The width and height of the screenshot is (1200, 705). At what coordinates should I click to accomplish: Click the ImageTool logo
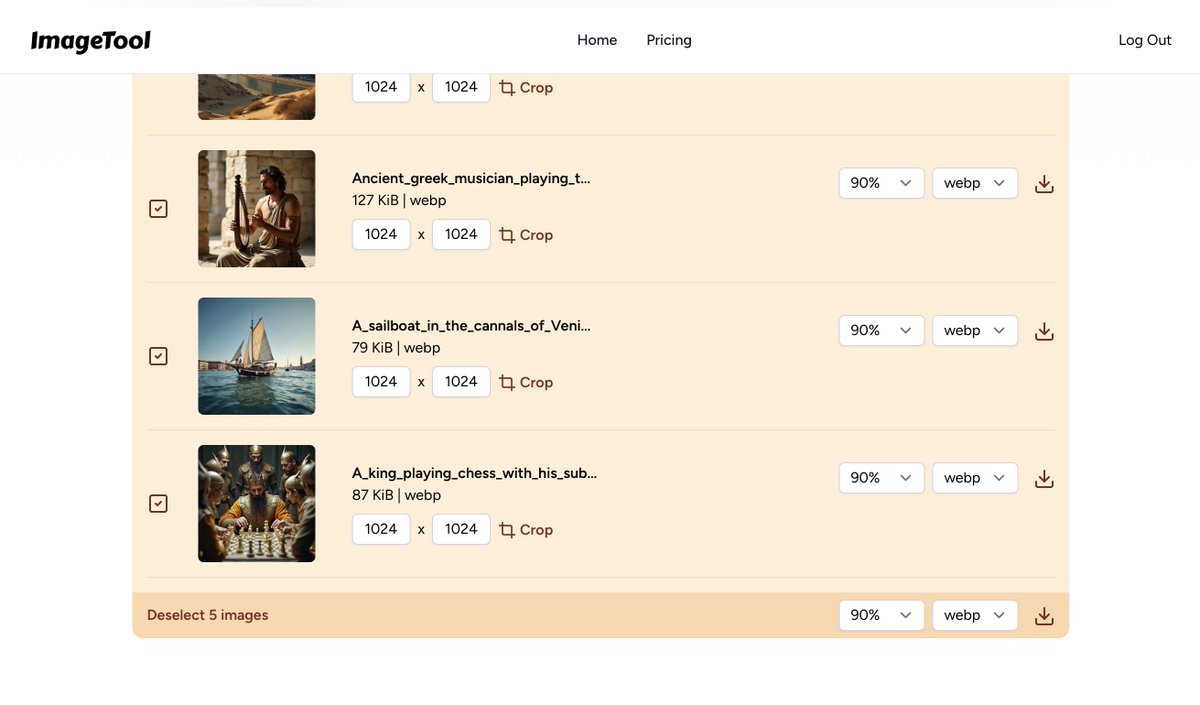pos(91,41)
